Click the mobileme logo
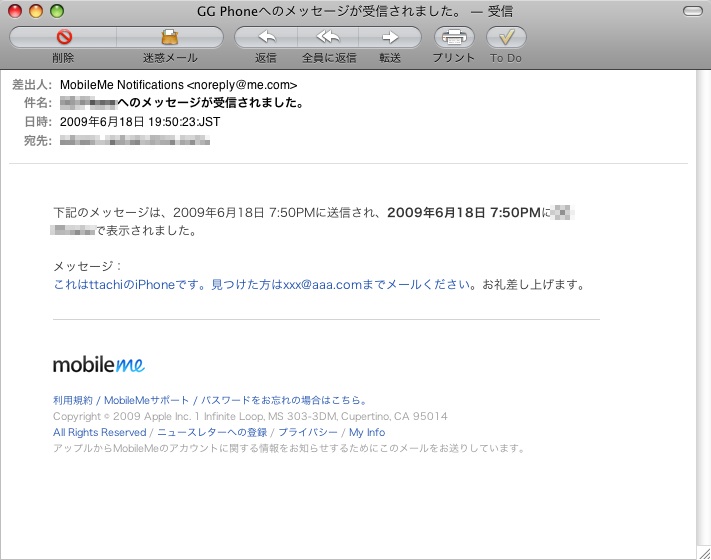This screenshot has width=711, height=560. coord(99,365)
